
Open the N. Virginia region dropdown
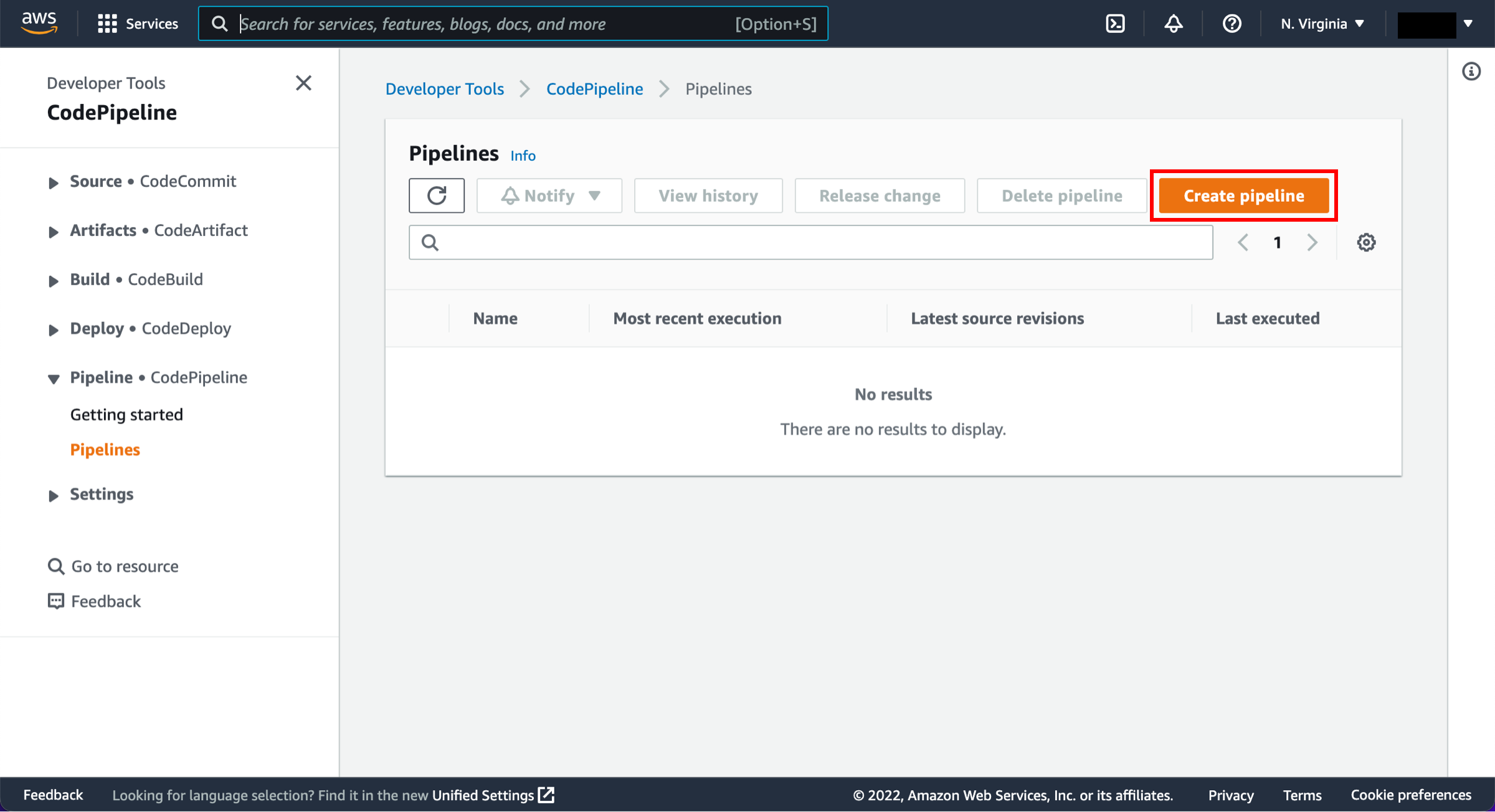pyautogui.click(x=1322, y=24)
